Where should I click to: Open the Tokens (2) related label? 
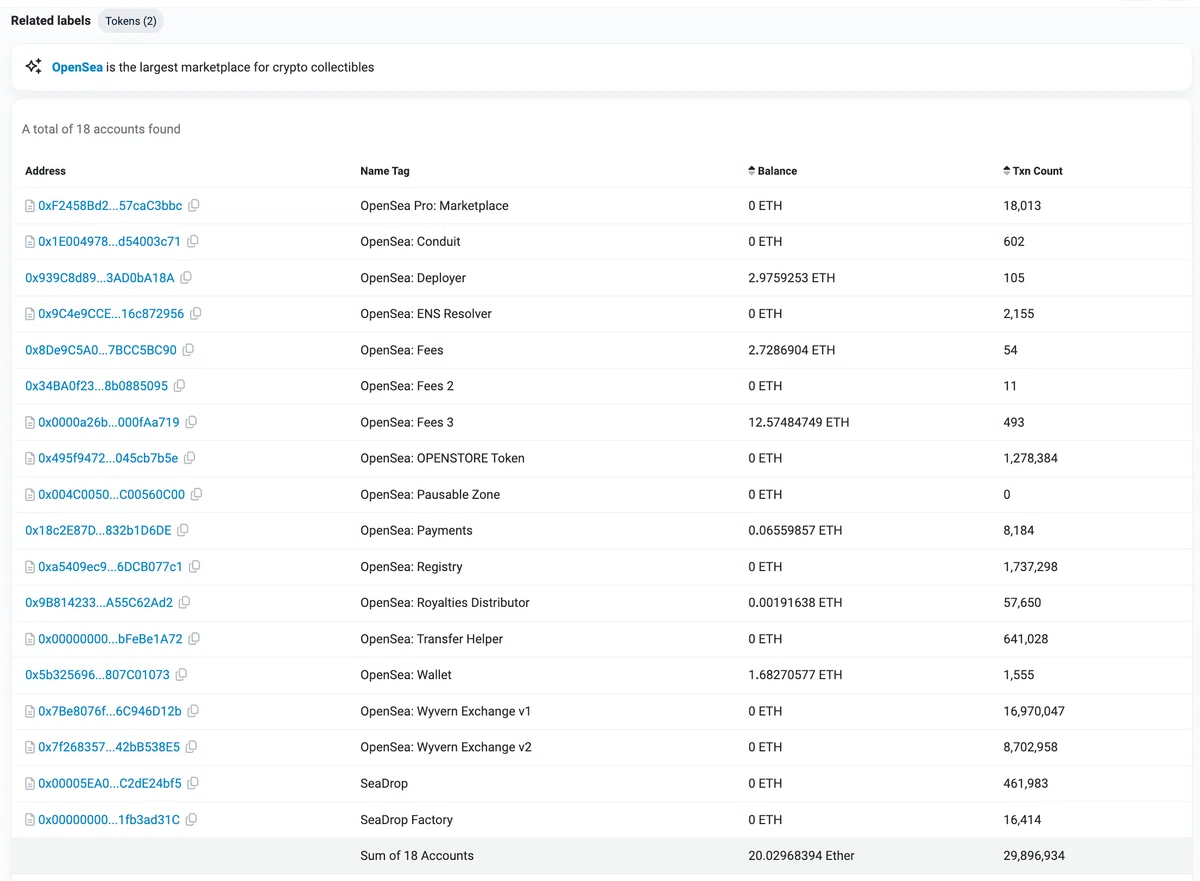131,21
